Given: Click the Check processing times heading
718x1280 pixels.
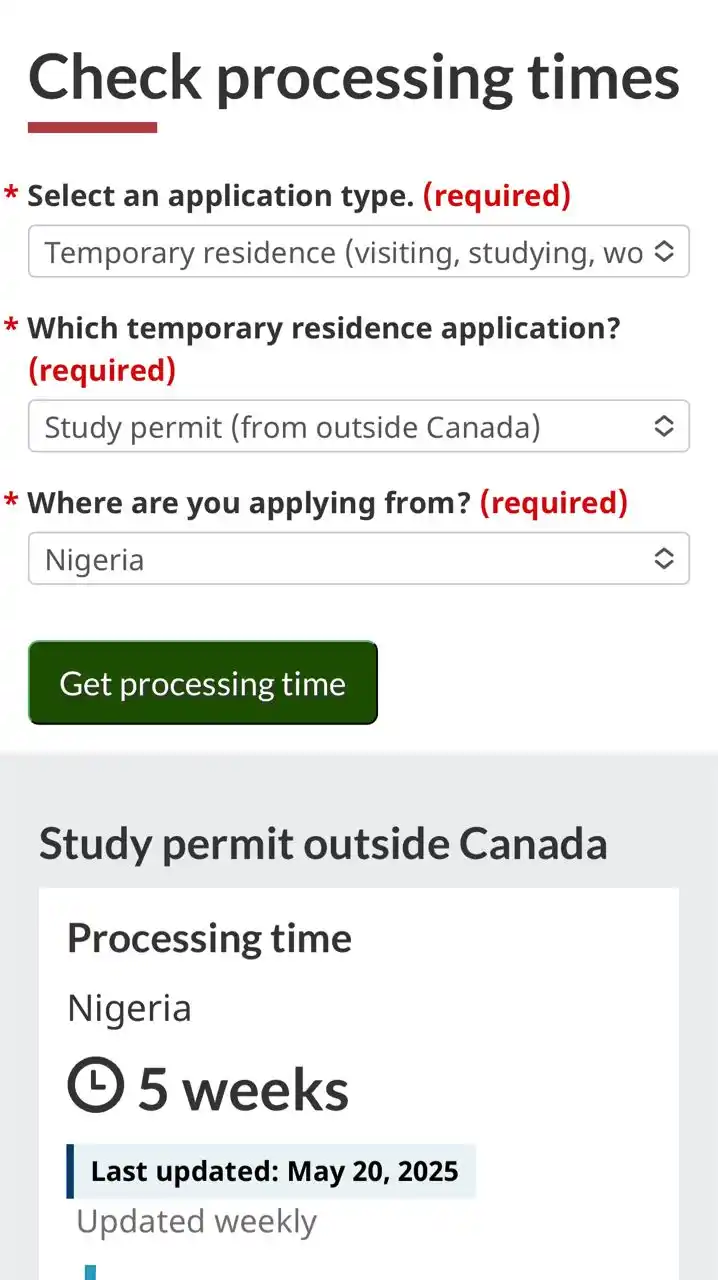Looking at the screenshot, I should pyautogui.click(x=354, y=78).
